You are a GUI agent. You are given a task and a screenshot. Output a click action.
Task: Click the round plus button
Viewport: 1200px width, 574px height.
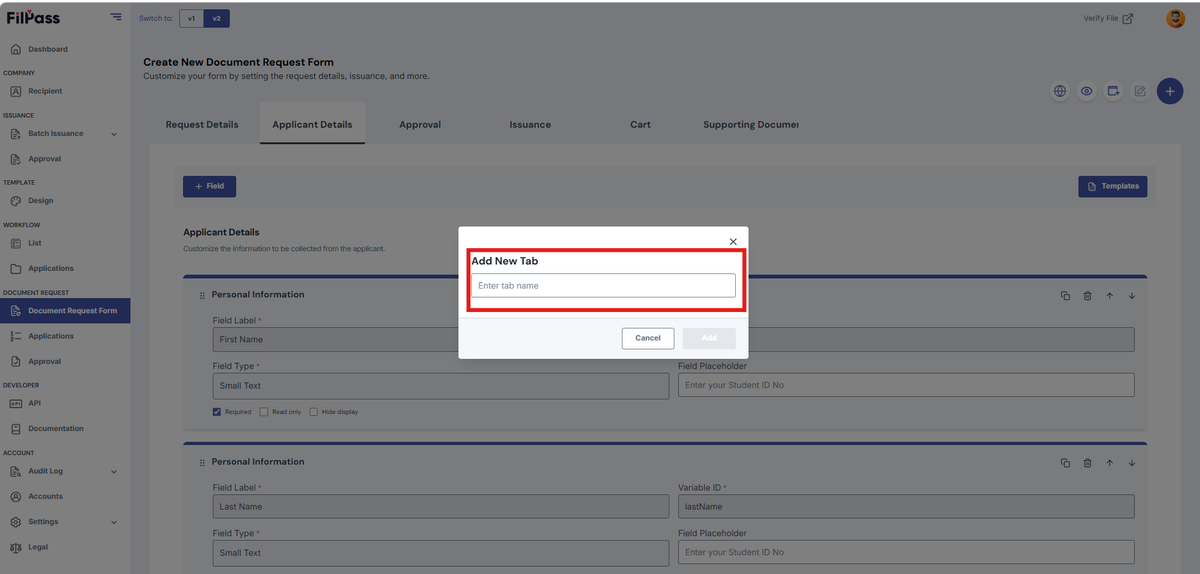click(1170, 91)
